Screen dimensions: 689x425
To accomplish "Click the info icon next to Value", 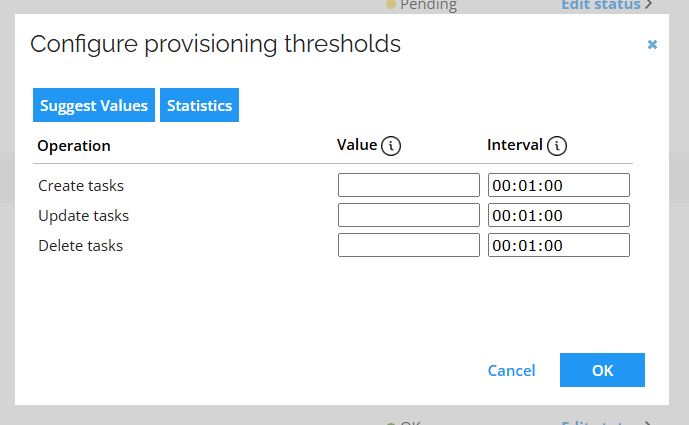I will click(392, 146).
